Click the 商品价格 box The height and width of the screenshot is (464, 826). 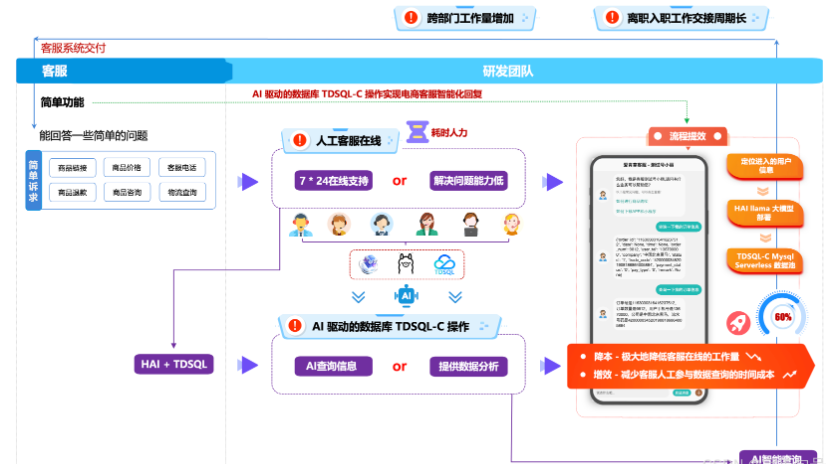click(x=126, y=167)
